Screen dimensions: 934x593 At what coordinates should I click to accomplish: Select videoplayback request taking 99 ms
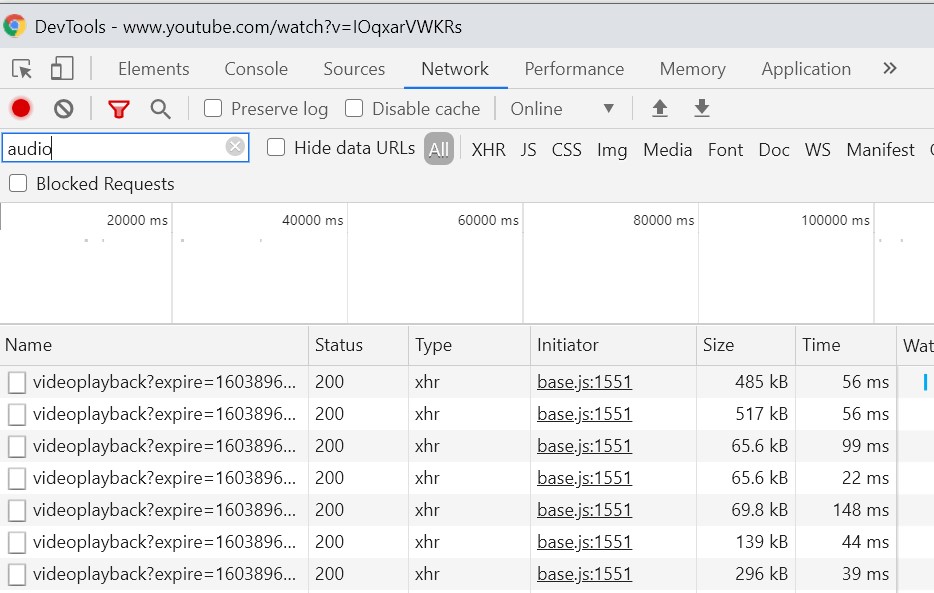[164, 446]
